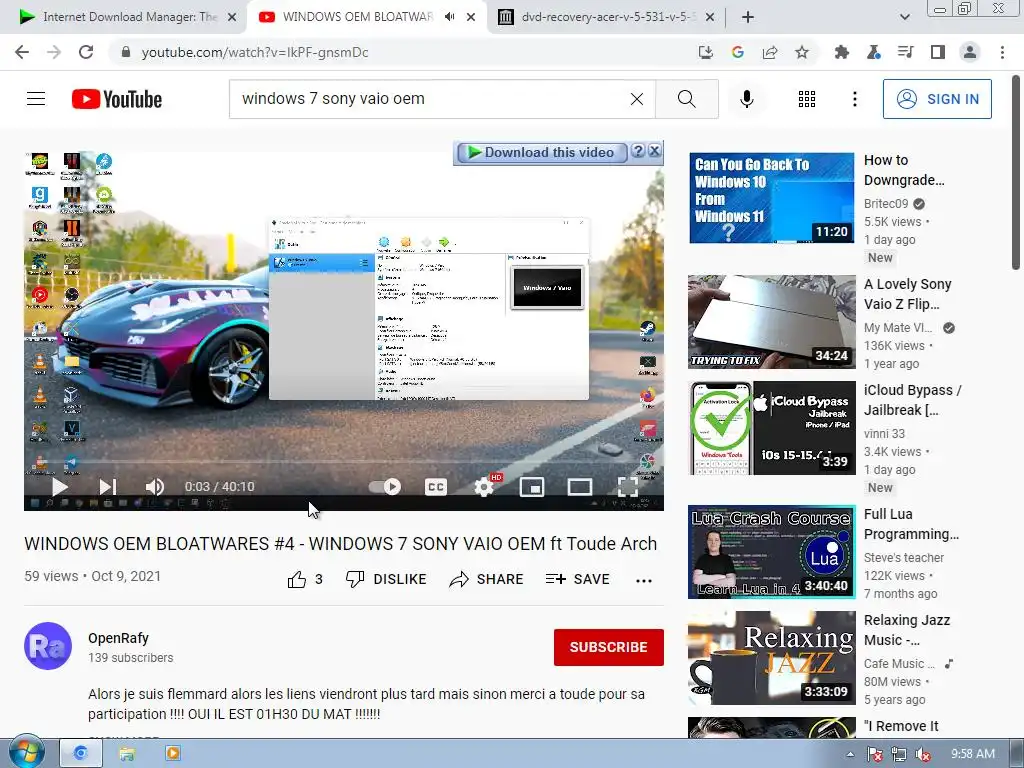Open YouTube apps grid
Viewport: 1024px width, 768px height.
point(807,99)
